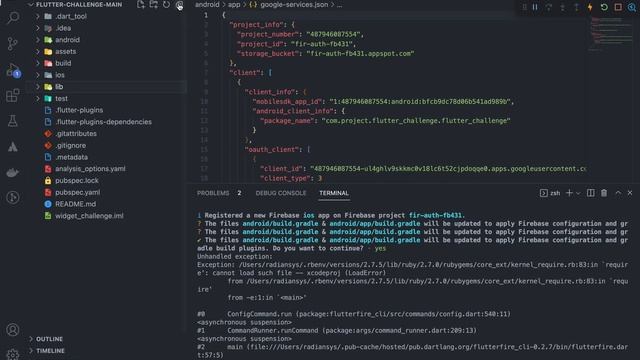This screenshot has width=640, height=360.
Task: Click the Problems count badge 2
Action: [239, 193]
